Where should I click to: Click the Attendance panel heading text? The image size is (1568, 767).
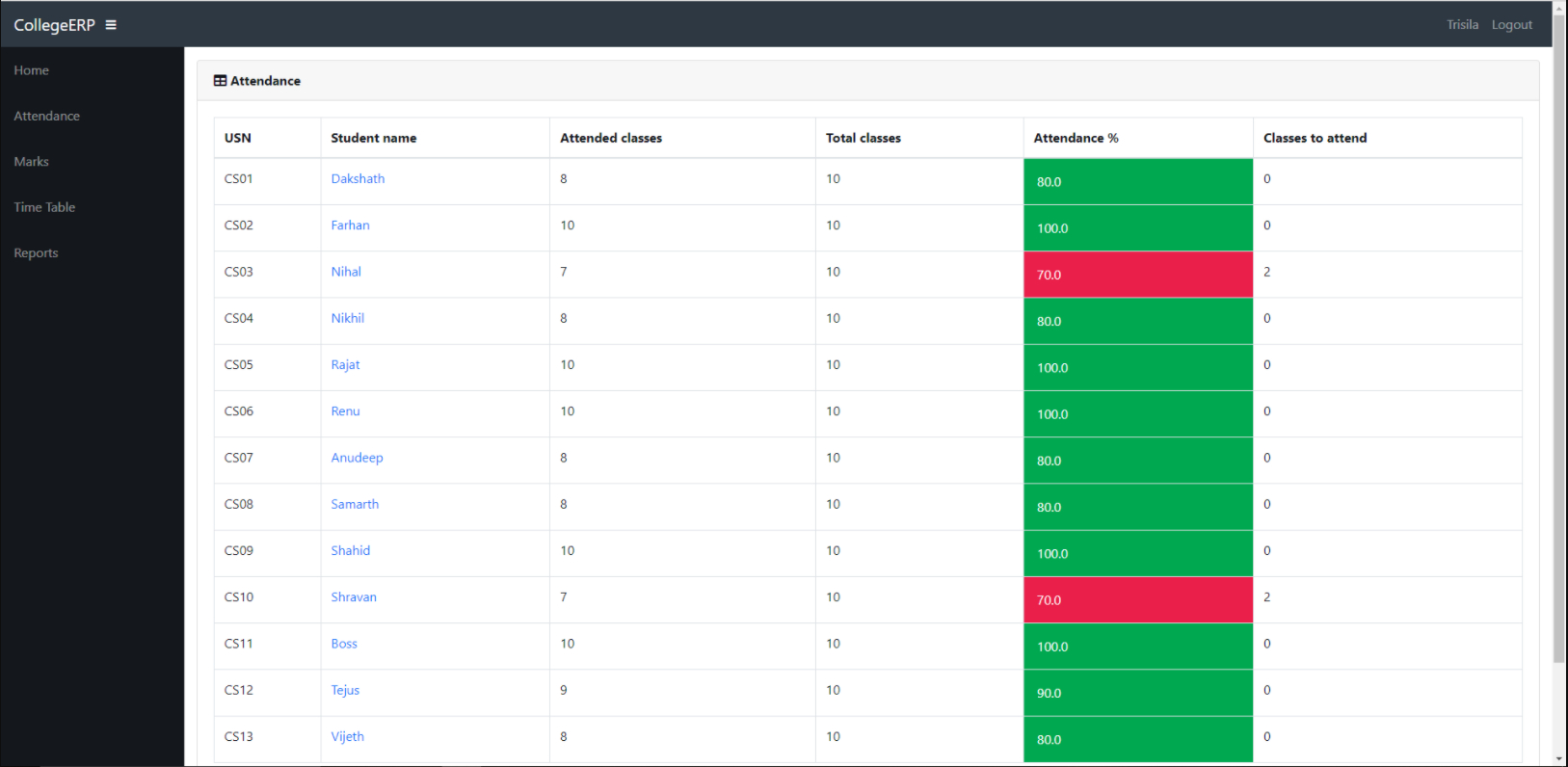(265, 81)
